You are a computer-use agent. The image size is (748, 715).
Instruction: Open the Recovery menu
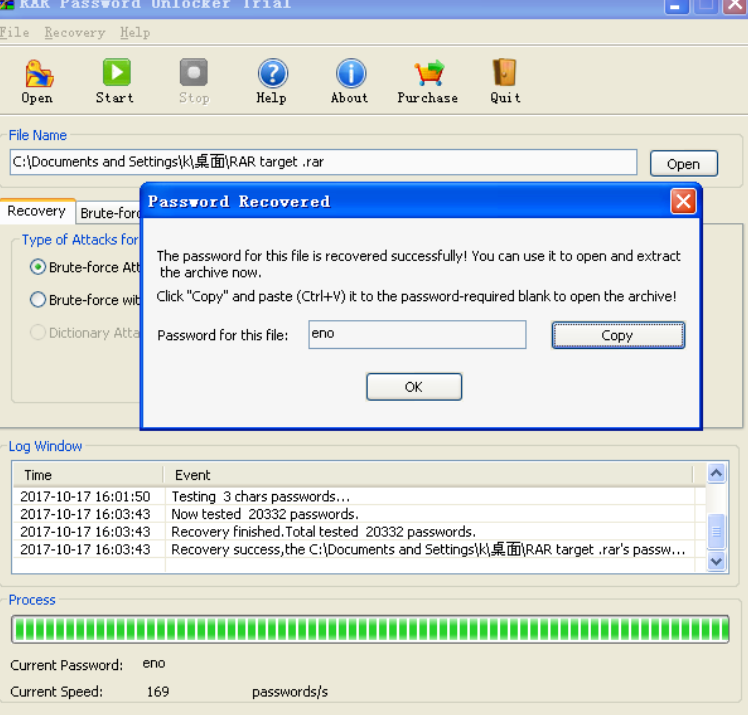pyautogui.click(x=75, y=33)
